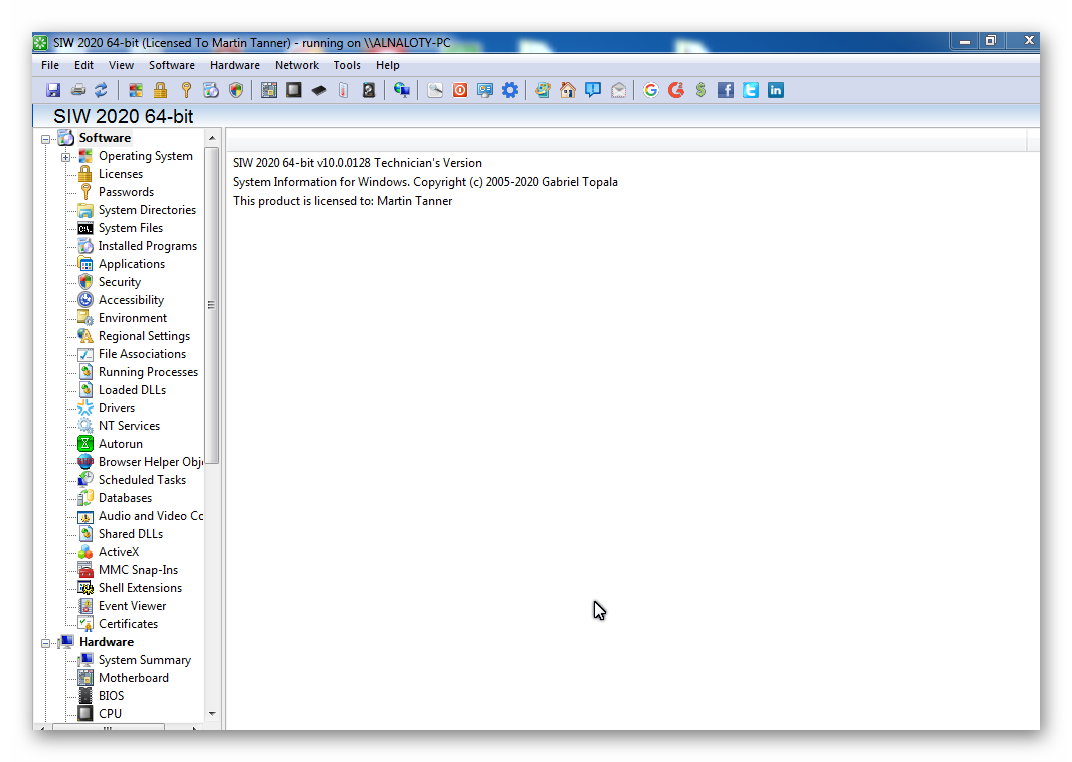Select Autorun in the tree
The width and height of the screenshot is (1072, 762).
[x=120, y=444]
